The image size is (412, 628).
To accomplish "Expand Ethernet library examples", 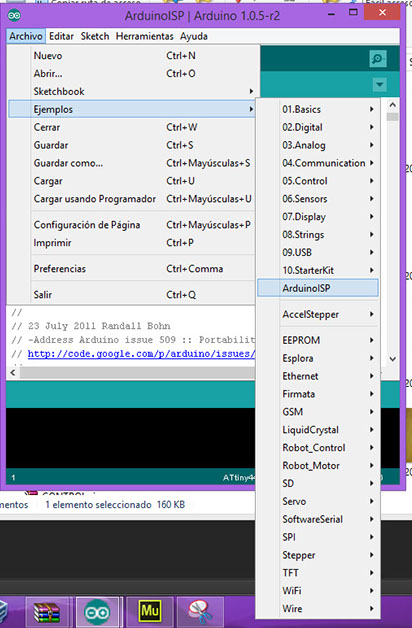I will [x=318, y=376].
